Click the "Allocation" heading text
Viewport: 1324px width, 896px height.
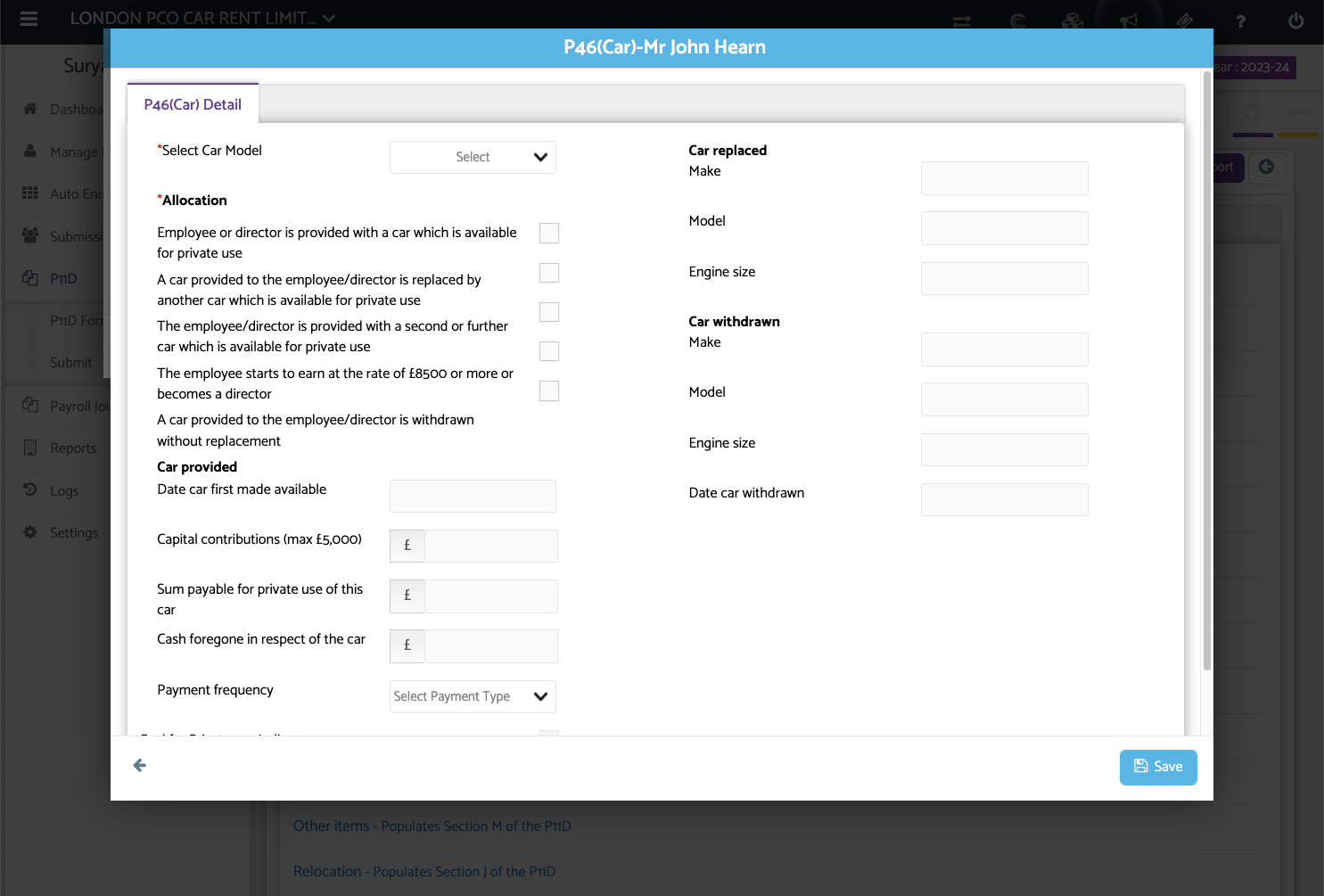tap(194, 201)
